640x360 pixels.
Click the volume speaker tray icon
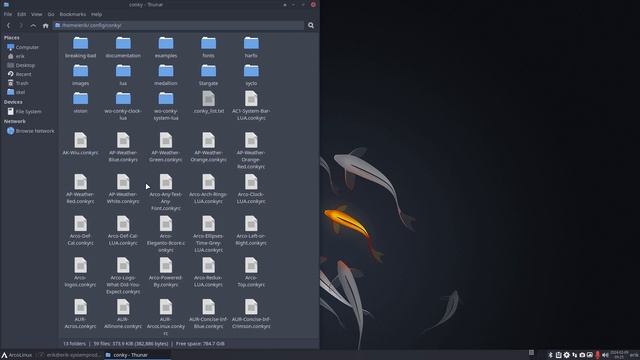(x=605, y=355)
